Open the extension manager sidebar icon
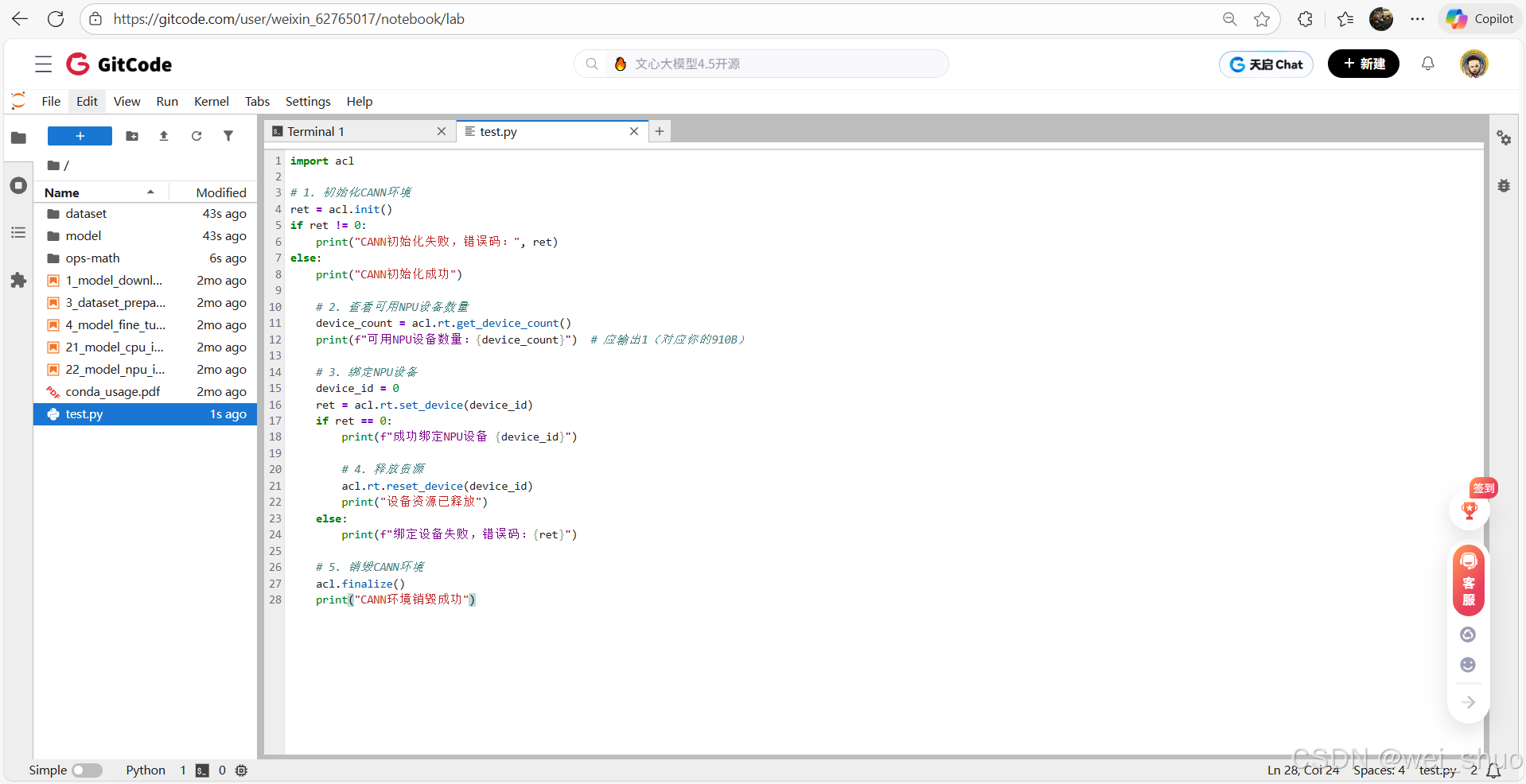 [19, 281]
